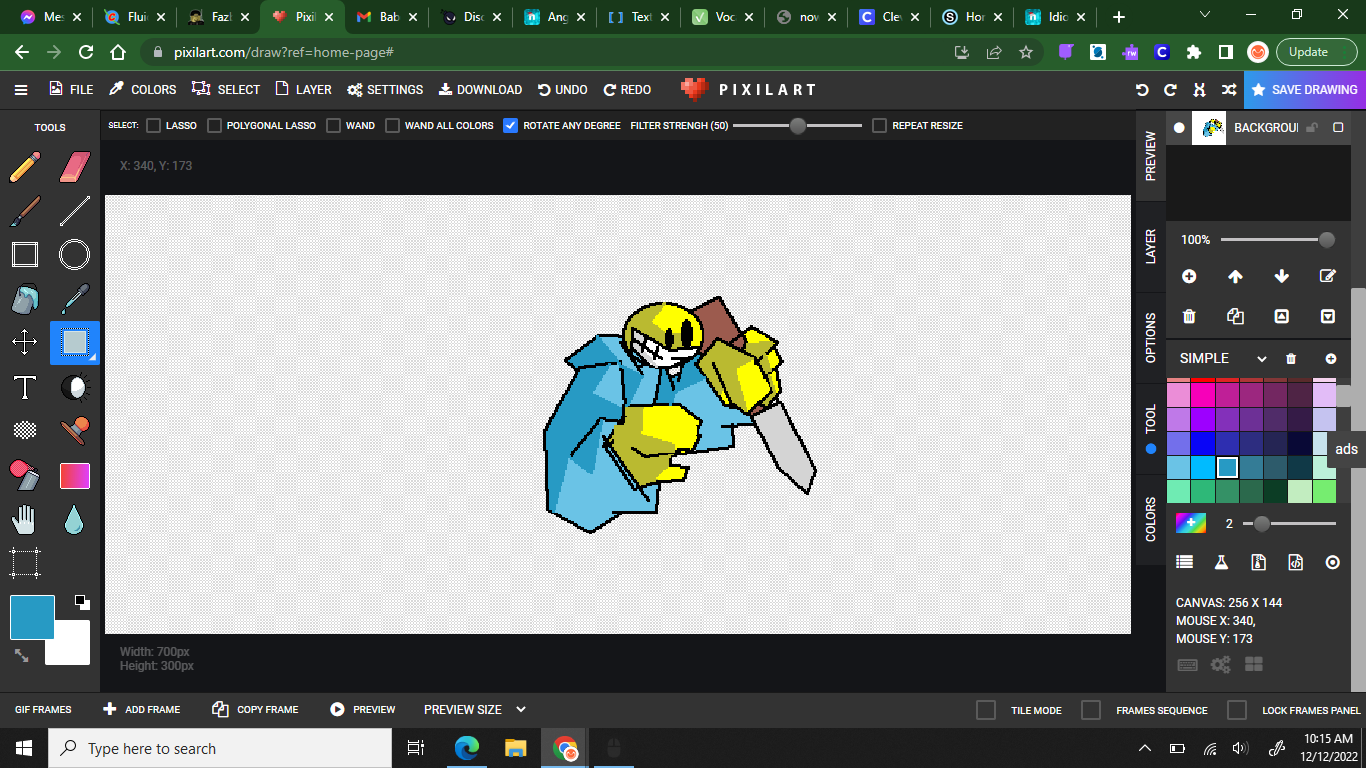Screen dimensions: 1366x768
Task: Add a new GIF frame
Action: pyautogui.click(x=142, y=710)
